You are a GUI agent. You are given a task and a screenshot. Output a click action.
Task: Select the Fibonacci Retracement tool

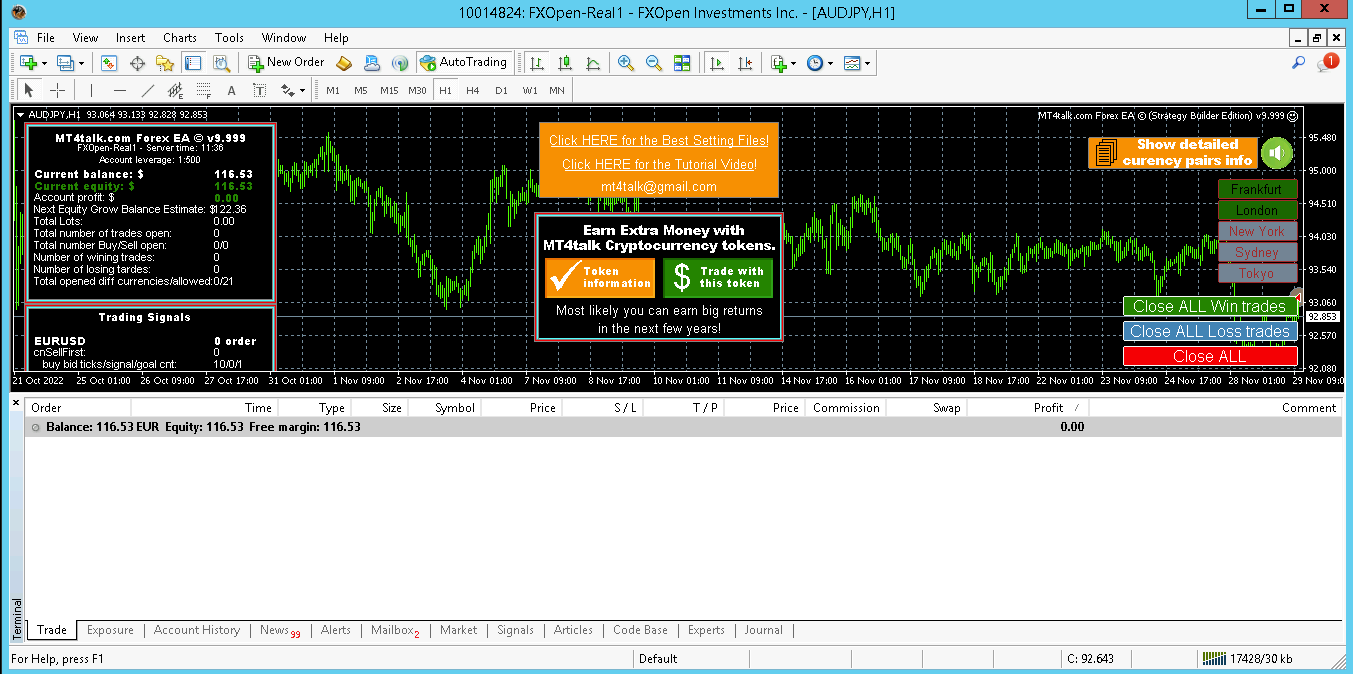coord(203,90)
